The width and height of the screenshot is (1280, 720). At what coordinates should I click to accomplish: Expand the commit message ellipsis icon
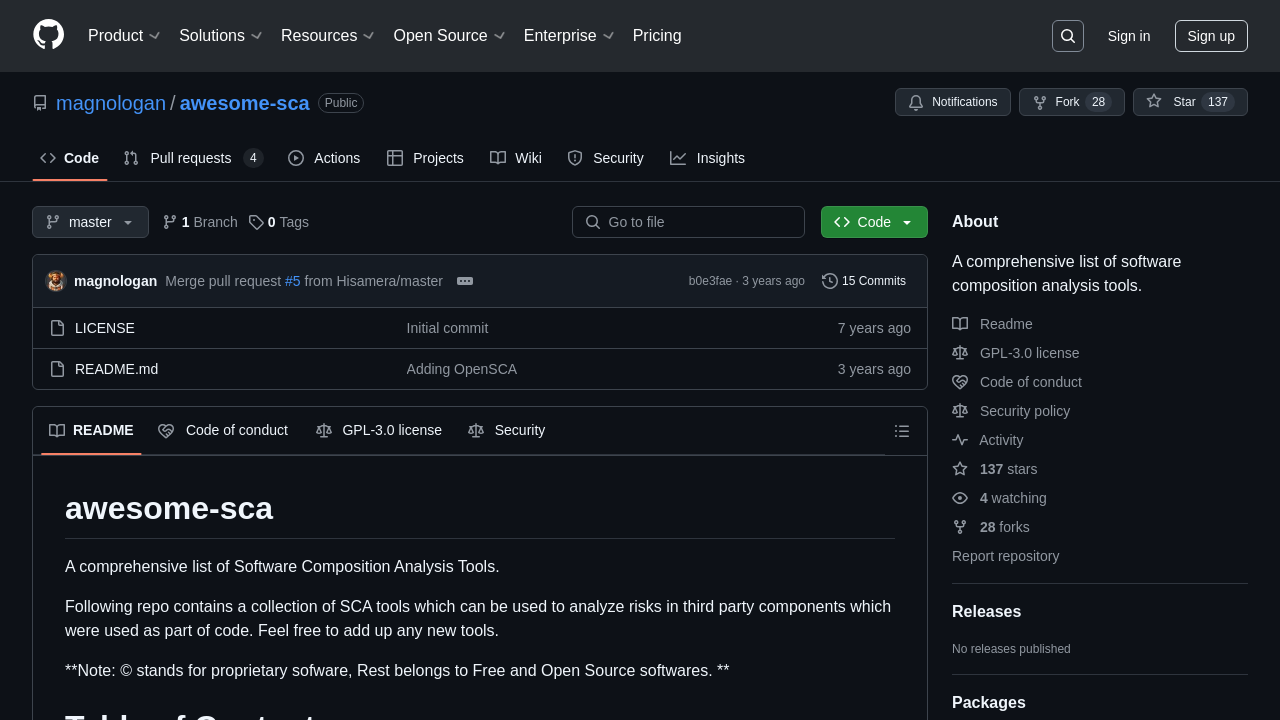[465, 281]
